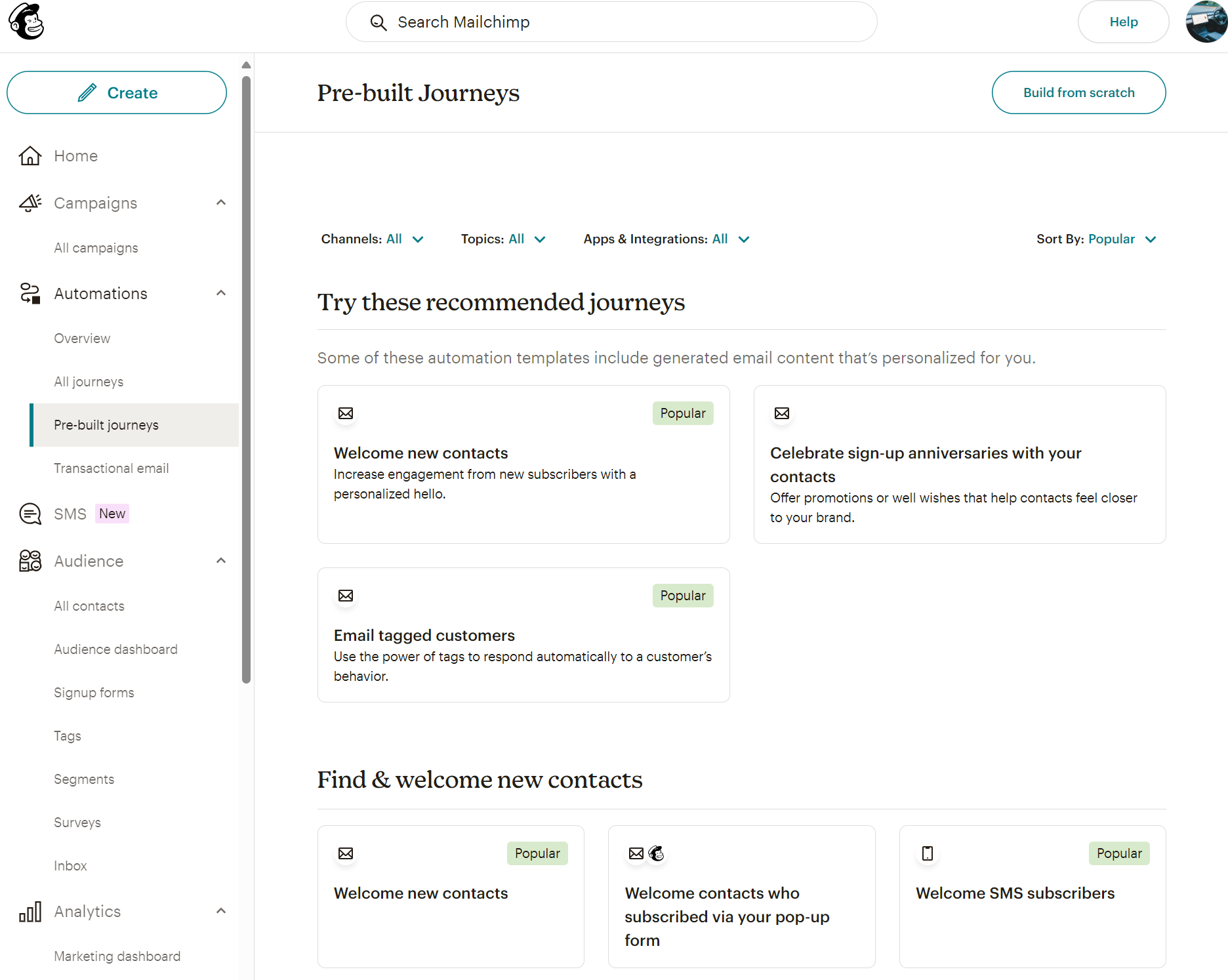The image size is (1228, 980).
Task: Click the Analytics bar chart icon
Action: (30, 911)
